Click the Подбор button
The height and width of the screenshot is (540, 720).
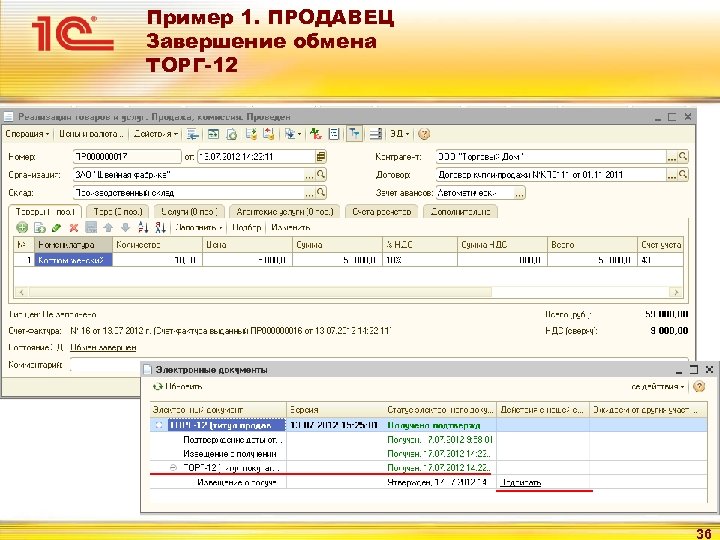pos(247,228)
